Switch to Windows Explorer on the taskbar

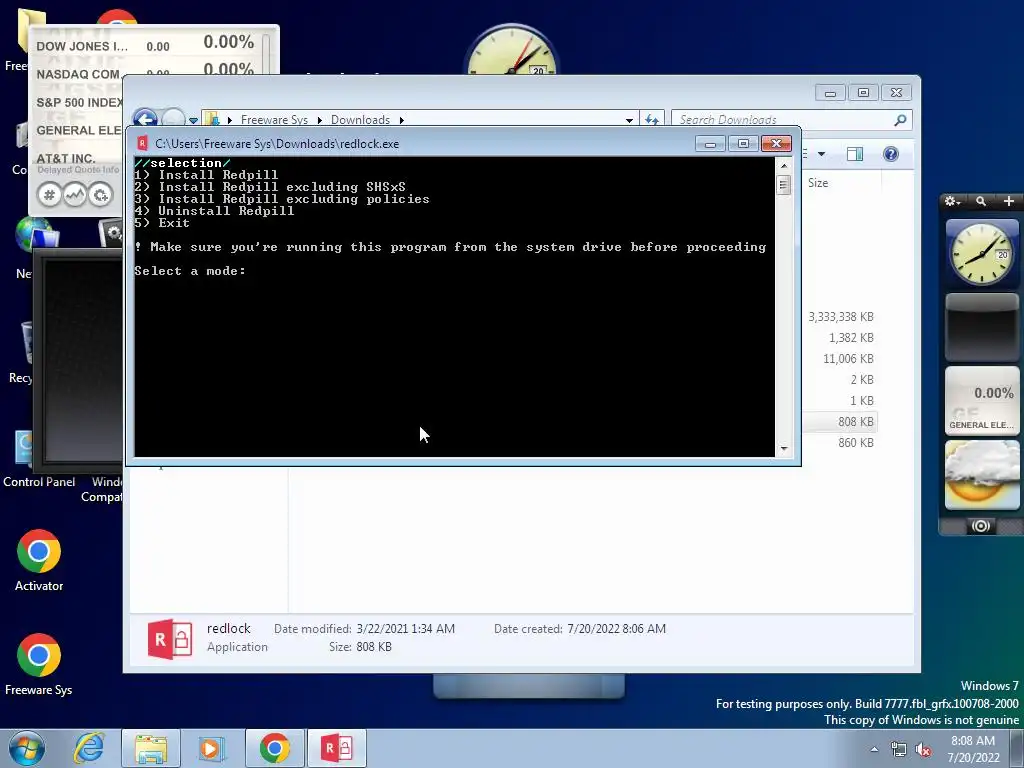[x=151, y=748]
